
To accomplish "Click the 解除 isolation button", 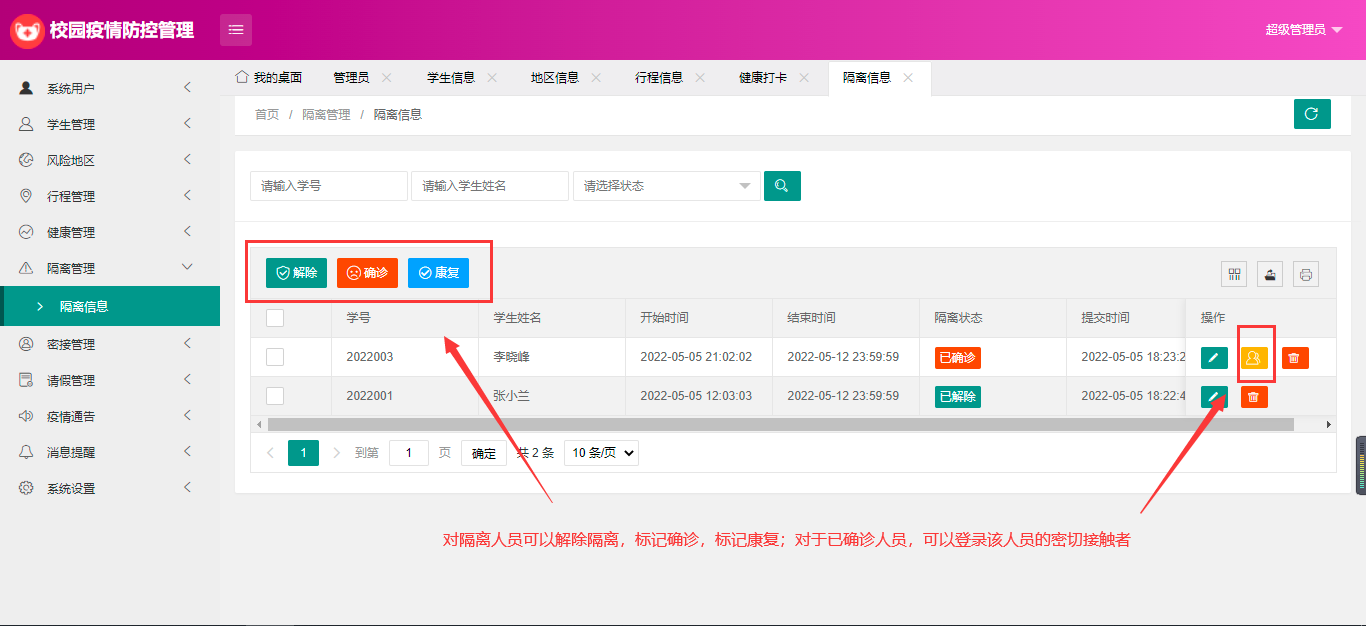I will (296, 272).
